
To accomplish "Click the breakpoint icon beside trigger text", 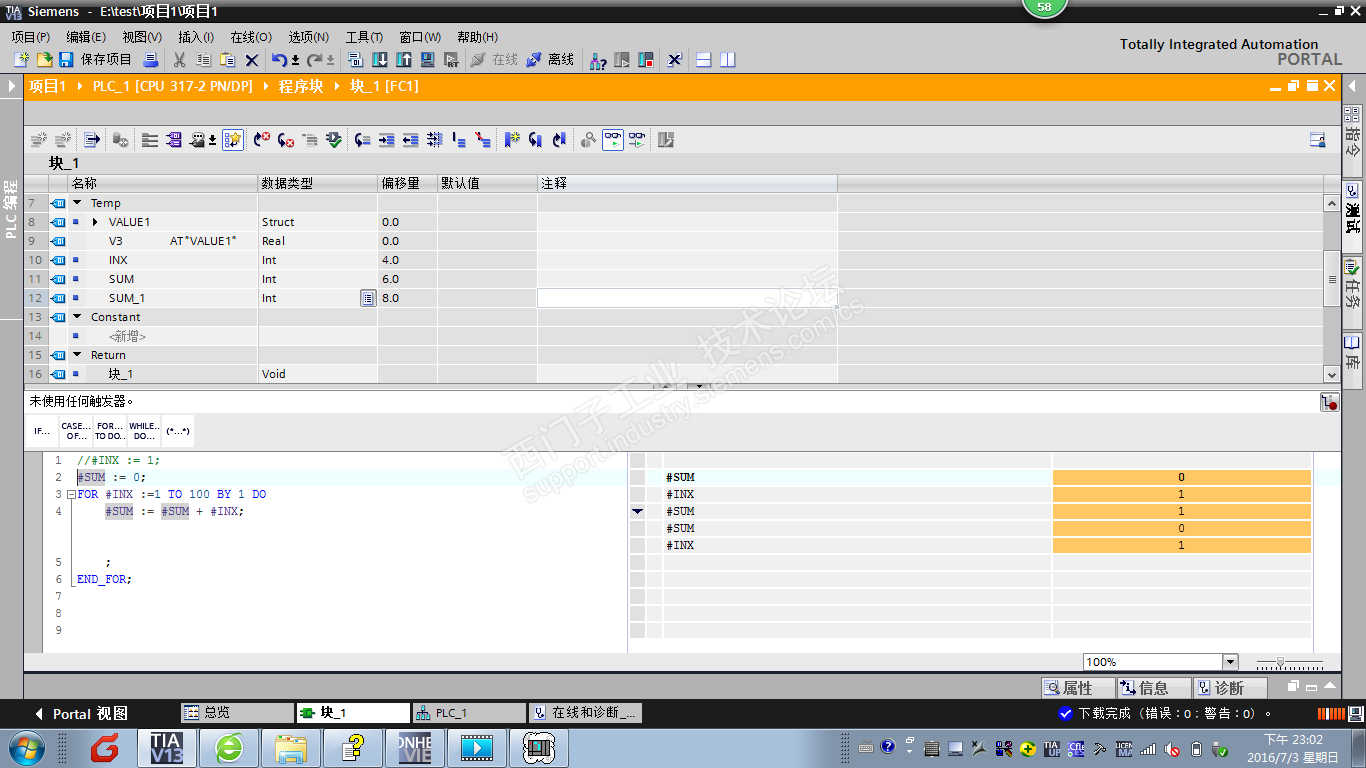I will coord(1329,402).
